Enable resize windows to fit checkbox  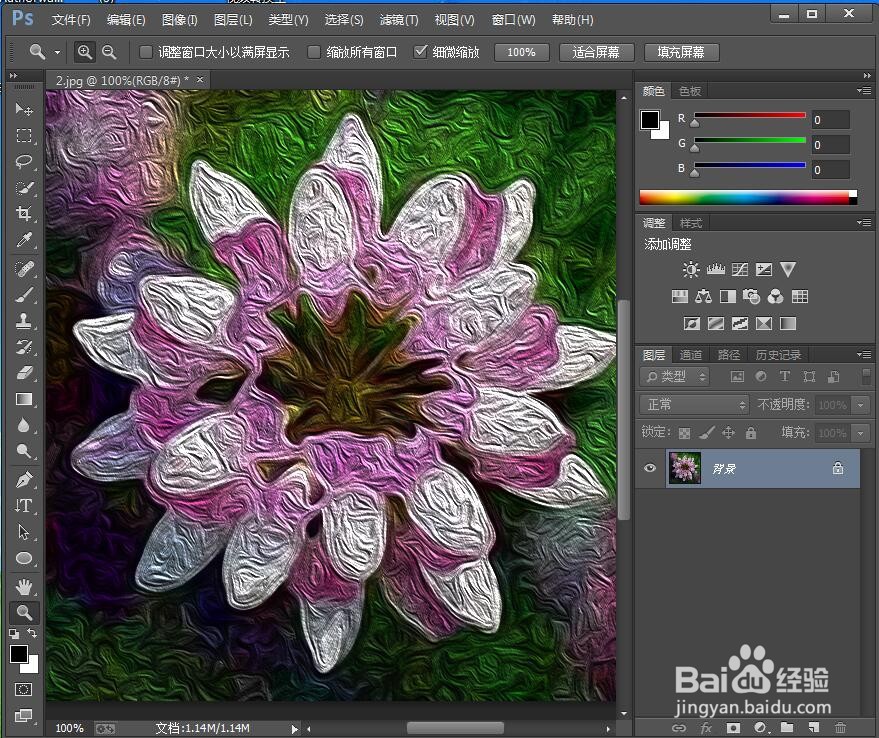coord(146,52)
